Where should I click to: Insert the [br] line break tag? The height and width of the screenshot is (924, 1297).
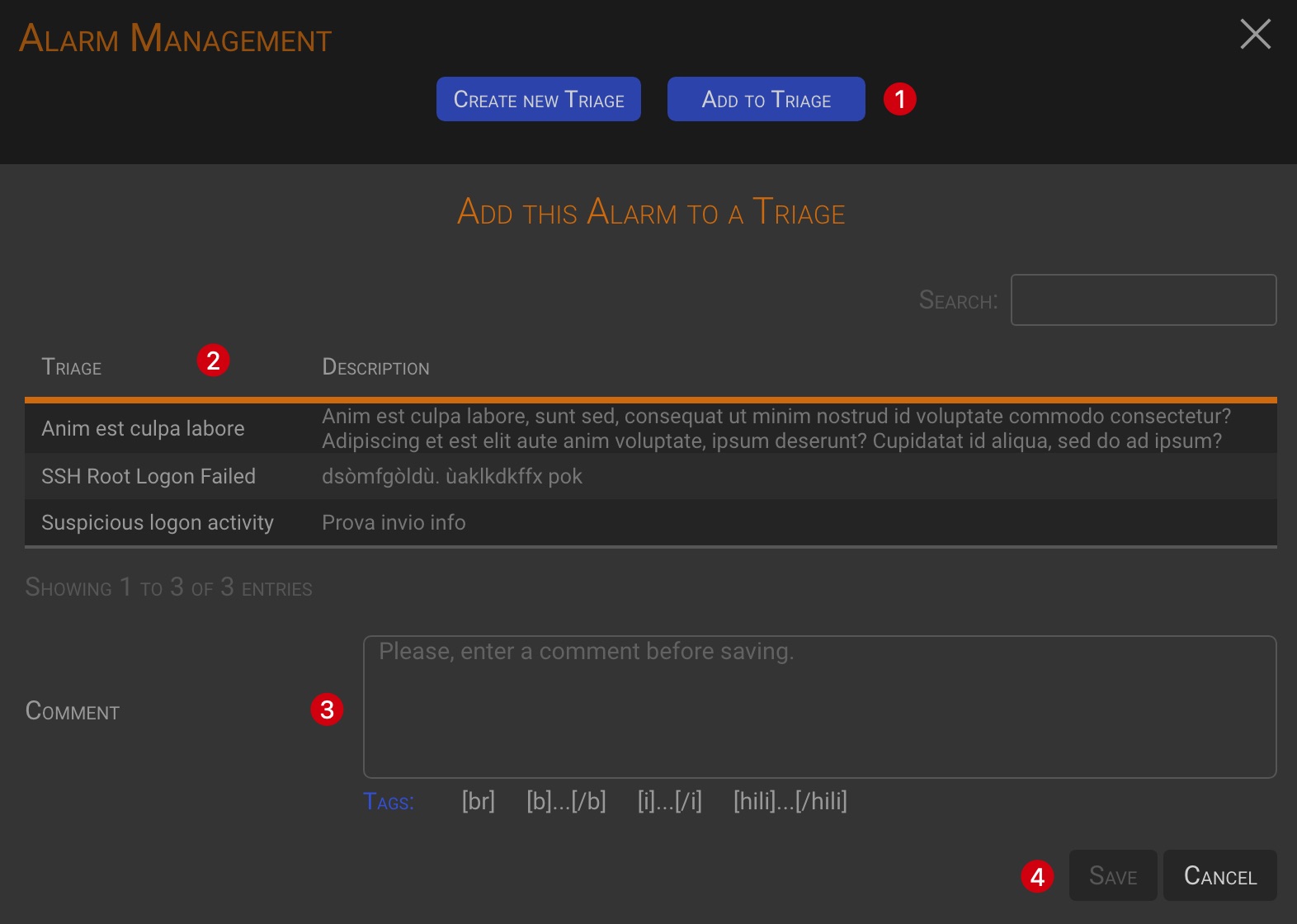tap(478, 801)
